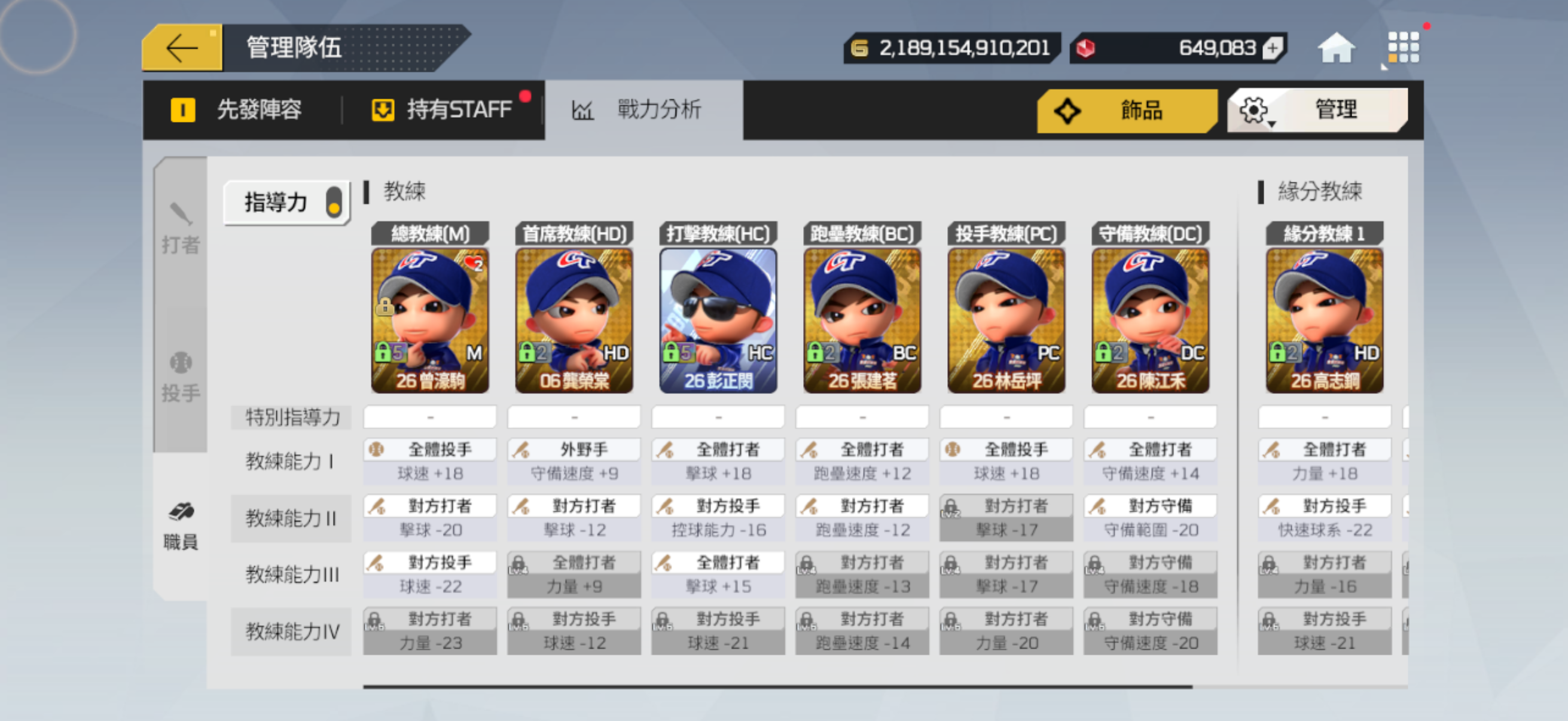
Task: Open the 戰力分析 tab
Action: [637, 110]
